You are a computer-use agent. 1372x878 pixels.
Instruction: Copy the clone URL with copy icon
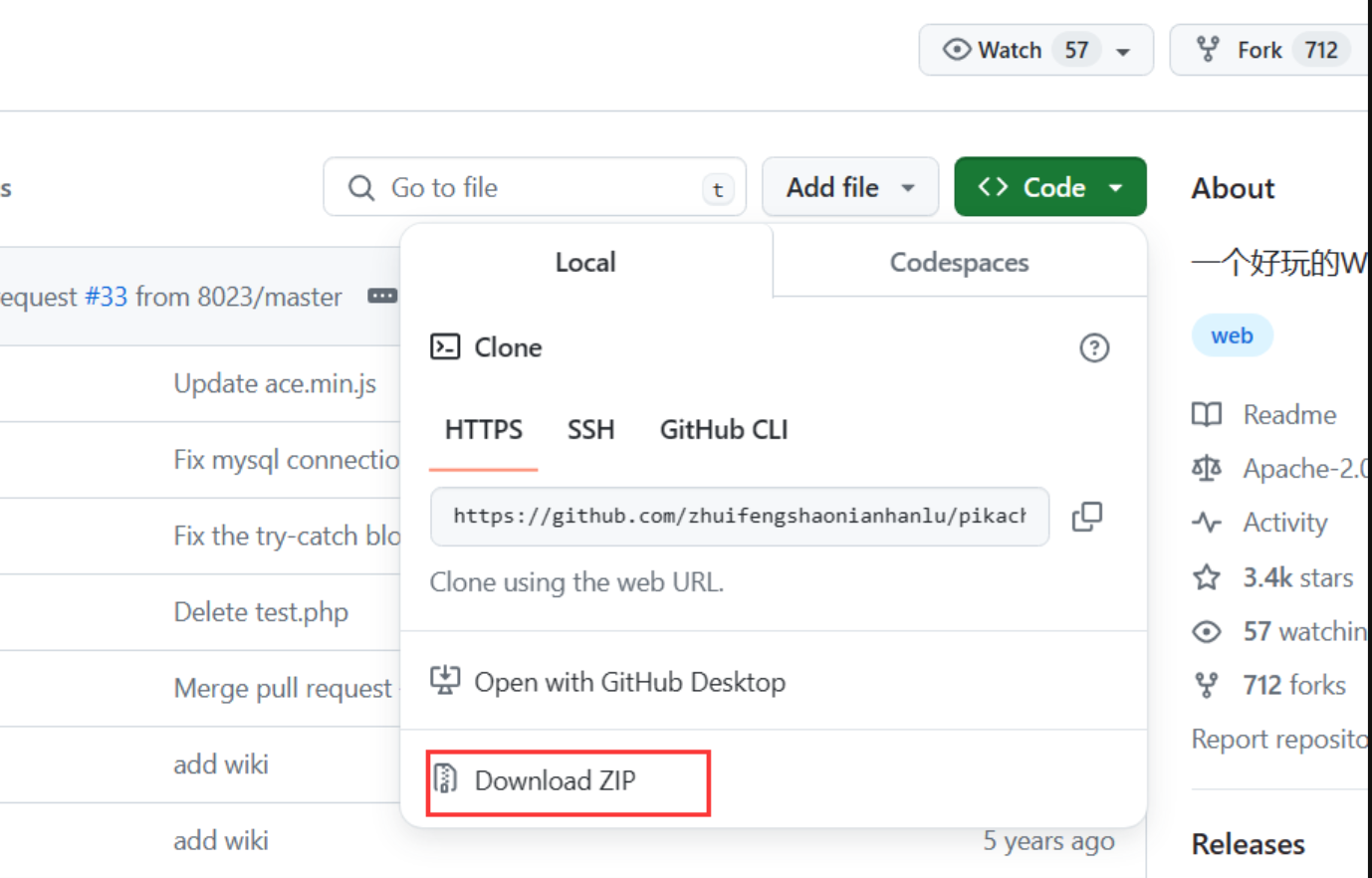pos(1086,516)
